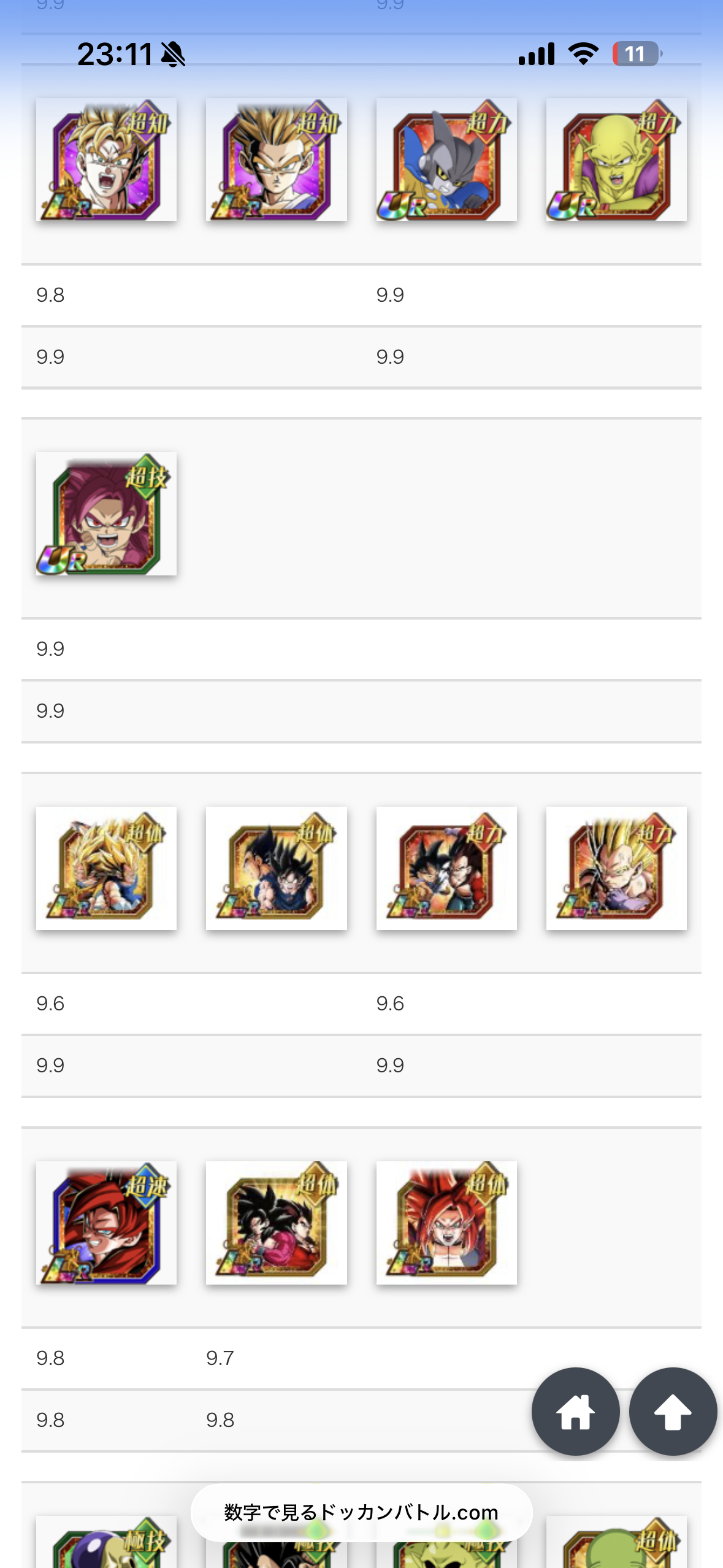Select the golden-haired Vegeta 超力 LR card

click(616, 868)
